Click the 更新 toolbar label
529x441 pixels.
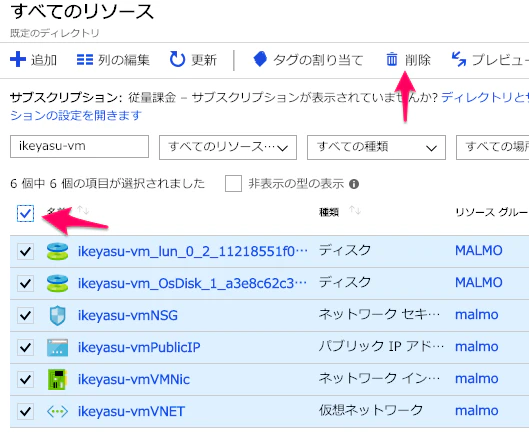point(204,60)
